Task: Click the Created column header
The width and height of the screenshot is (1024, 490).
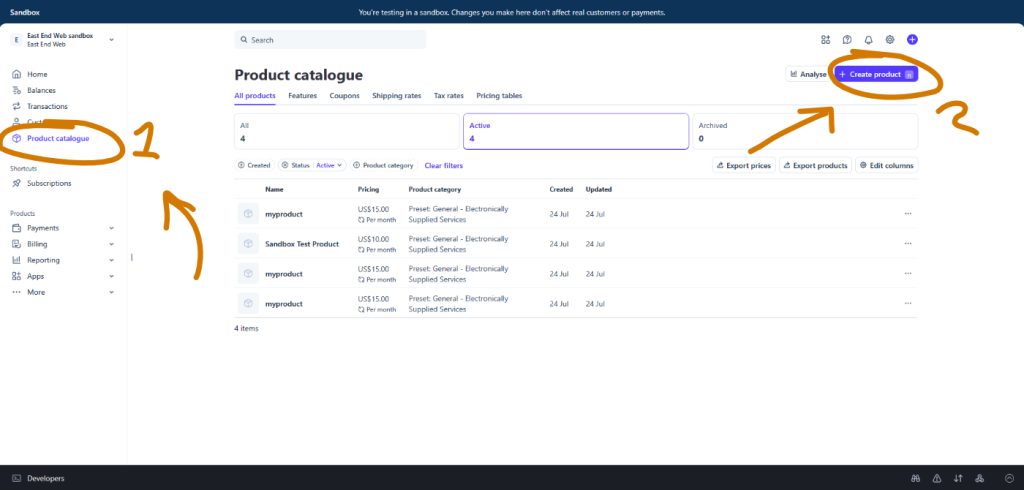Action: [561, 189]
